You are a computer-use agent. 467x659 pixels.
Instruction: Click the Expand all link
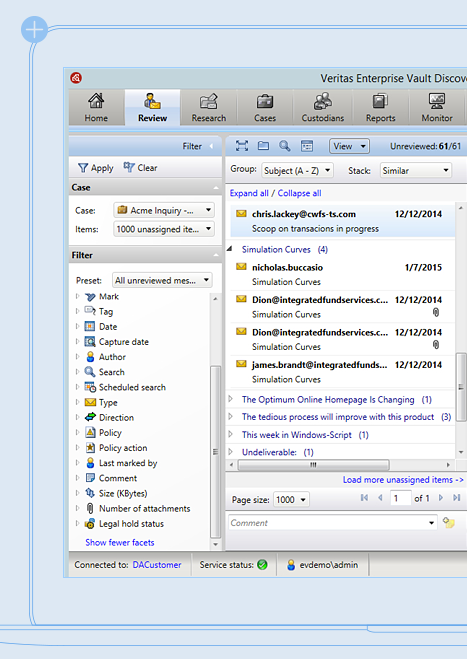tap(249, 193)
